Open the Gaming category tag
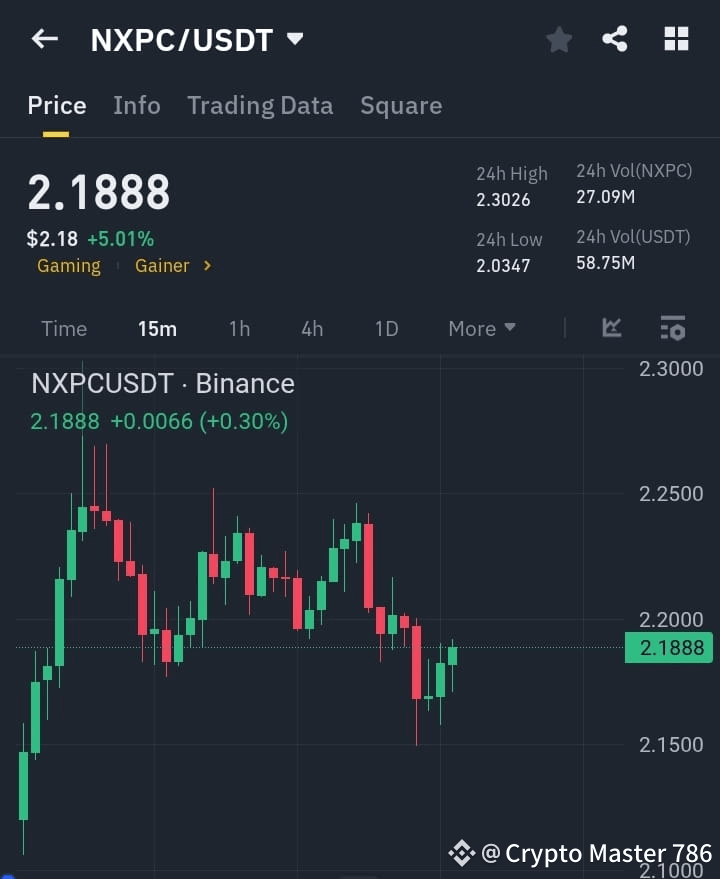720x879 pixels. (68, 266)
